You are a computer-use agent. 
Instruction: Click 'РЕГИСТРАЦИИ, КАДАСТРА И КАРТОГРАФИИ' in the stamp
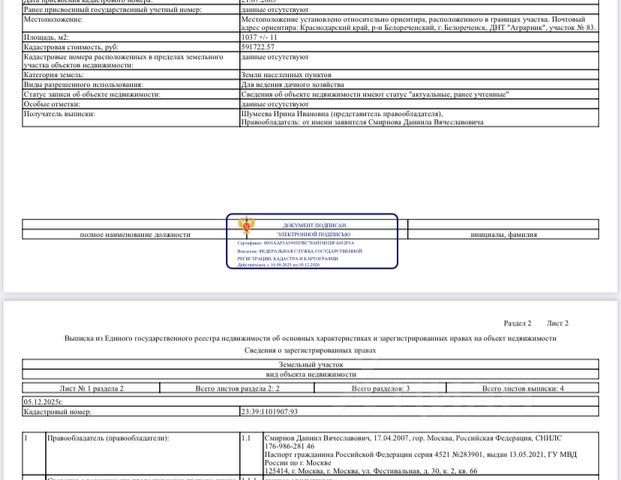tap(288, 259)
